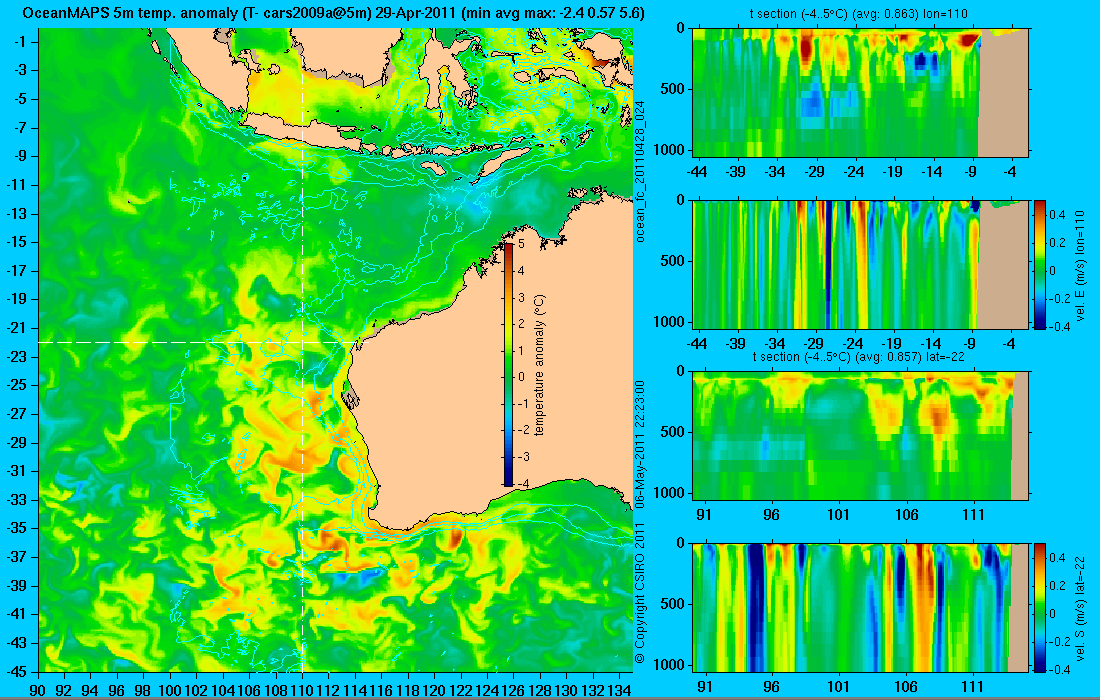Click longitude tick '134' on the main map axis
The height and width of the screenshot is (700, 1100).
(x=619, y=690)
